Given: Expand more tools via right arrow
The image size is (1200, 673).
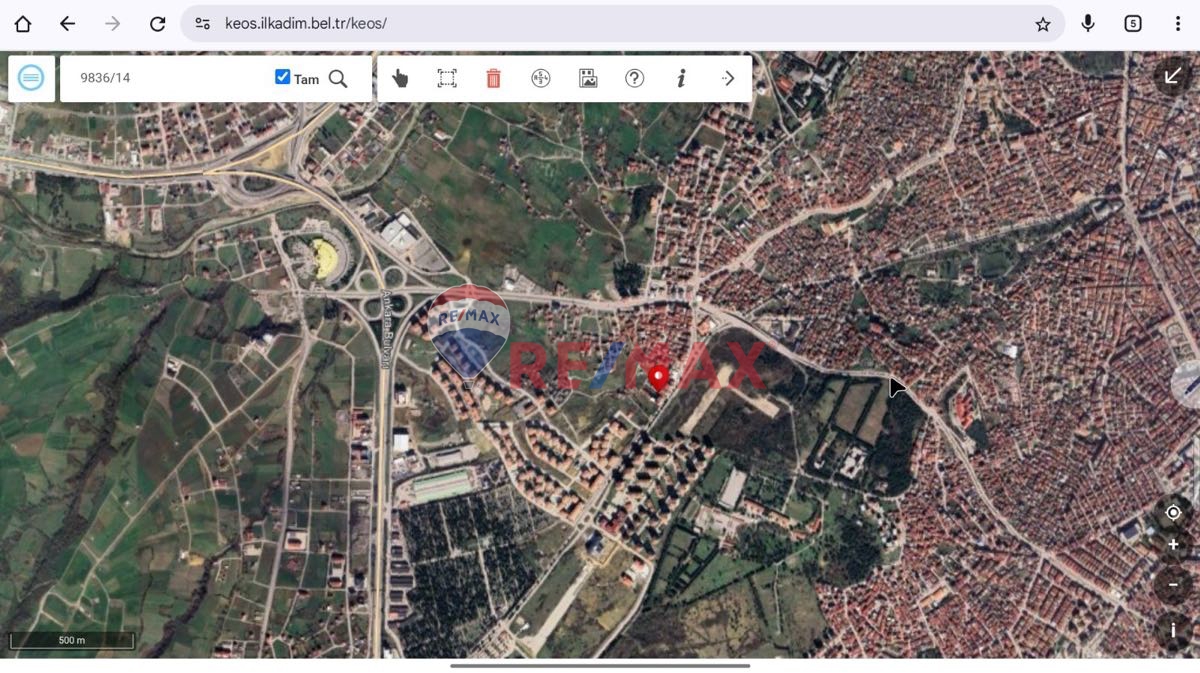Looking at the screenshot, I should [x=728, y=78].
